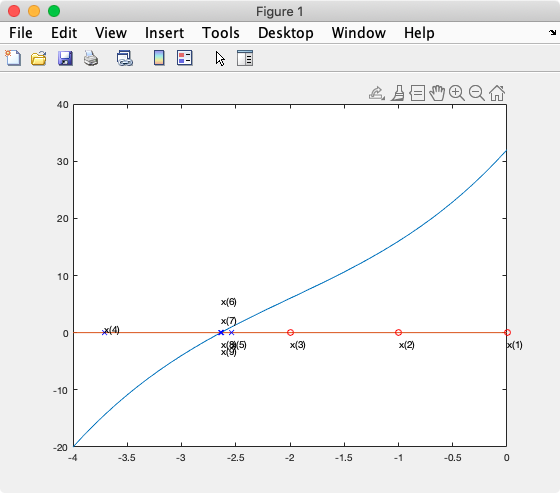Click the Link Plot toolbar icon
560x493 pixels.
[125, 58]
